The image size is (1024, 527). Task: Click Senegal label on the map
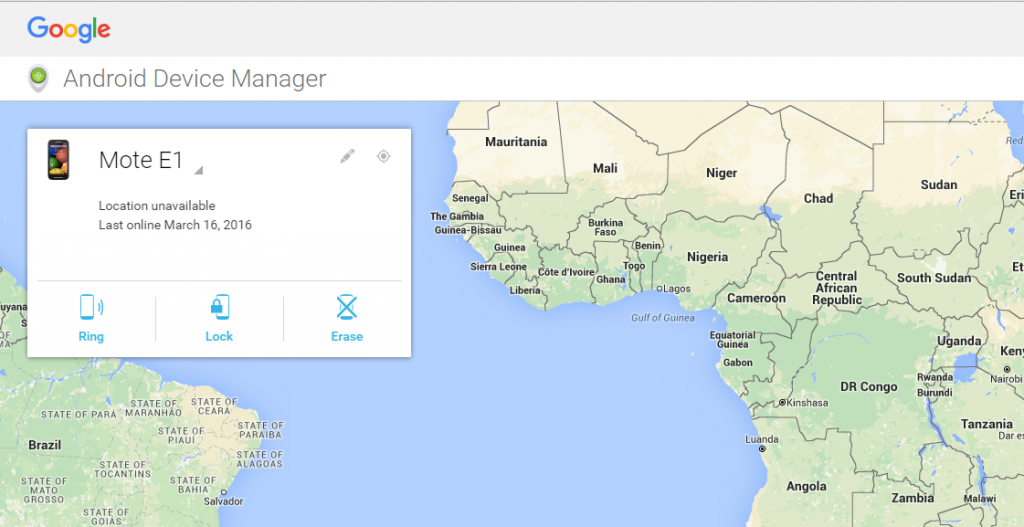click(470, 198)
